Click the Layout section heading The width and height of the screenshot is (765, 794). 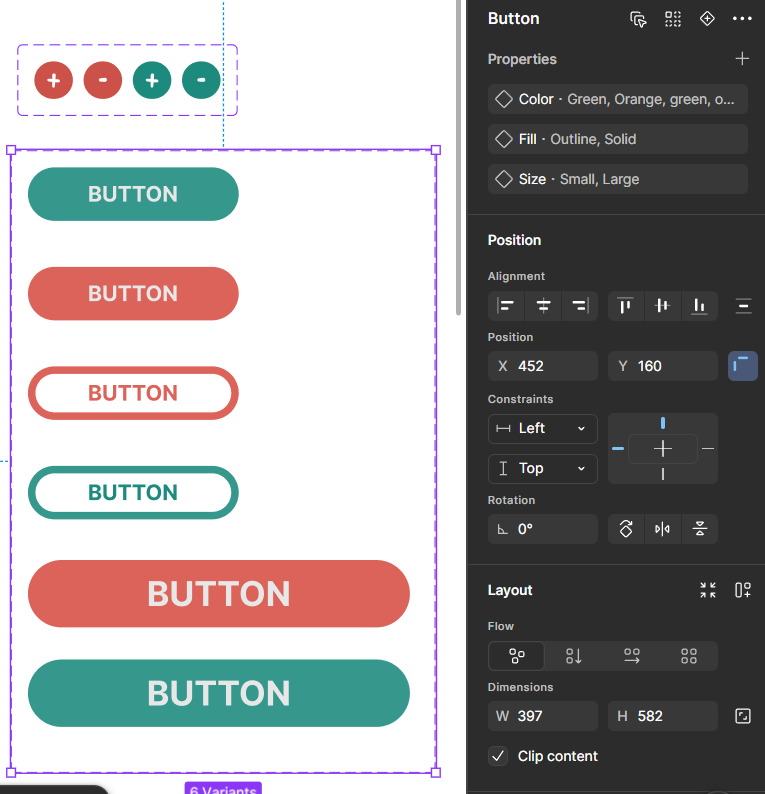510,590
